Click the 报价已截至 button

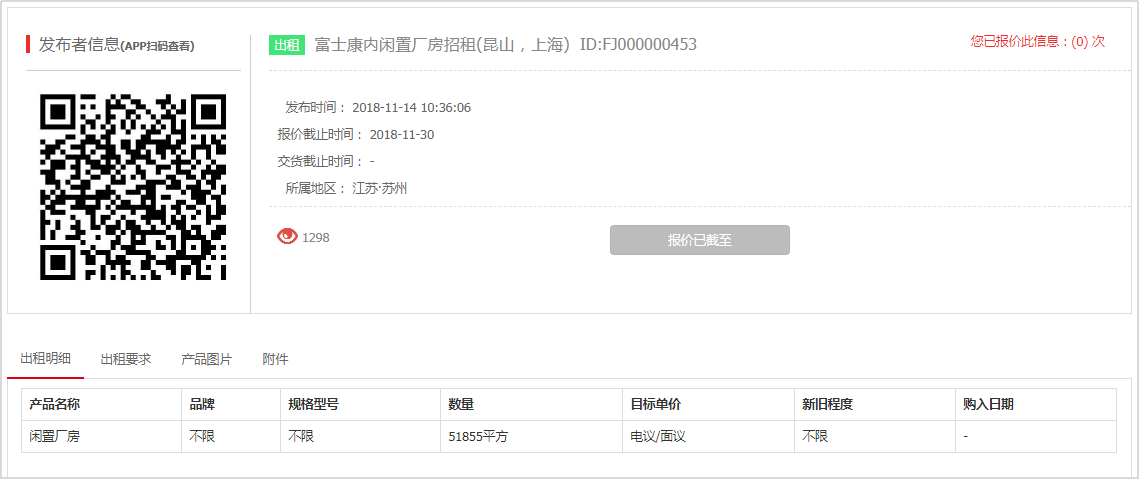[x=700, y=240]
